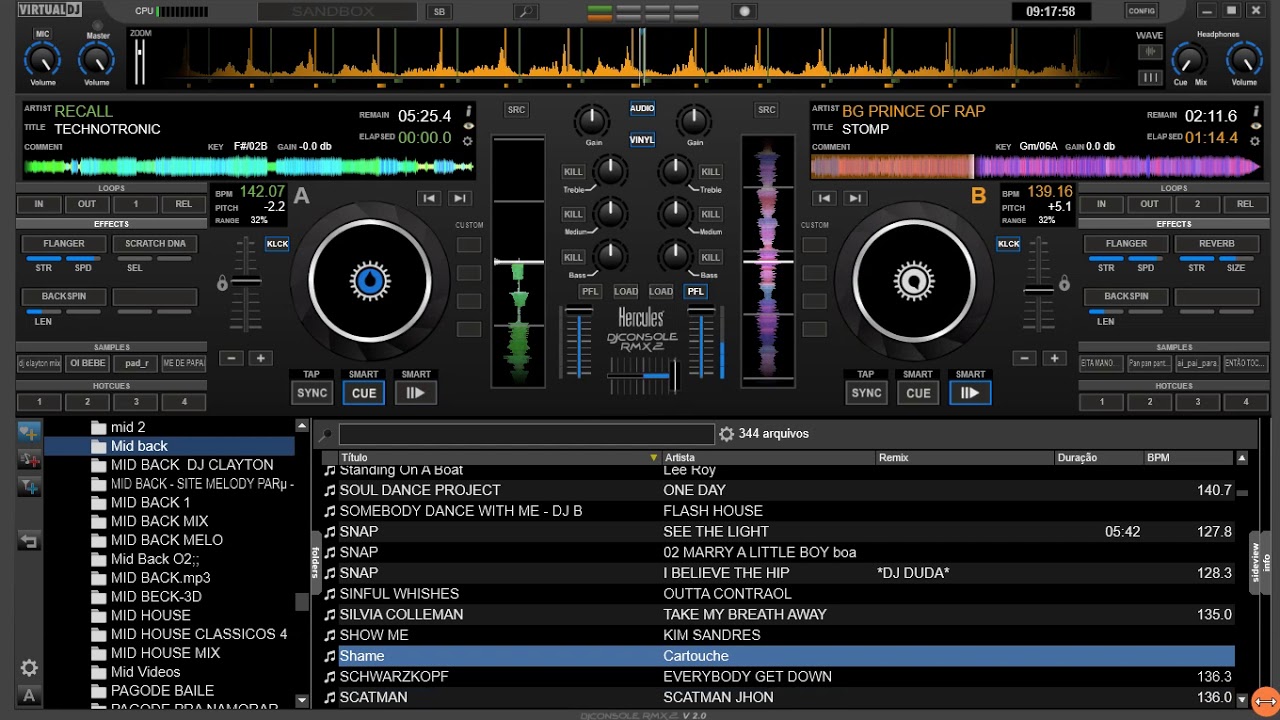This screenshot has width=1280, height=720.
Task: Select the MID HOUSE folder
Action: [151, 615]
